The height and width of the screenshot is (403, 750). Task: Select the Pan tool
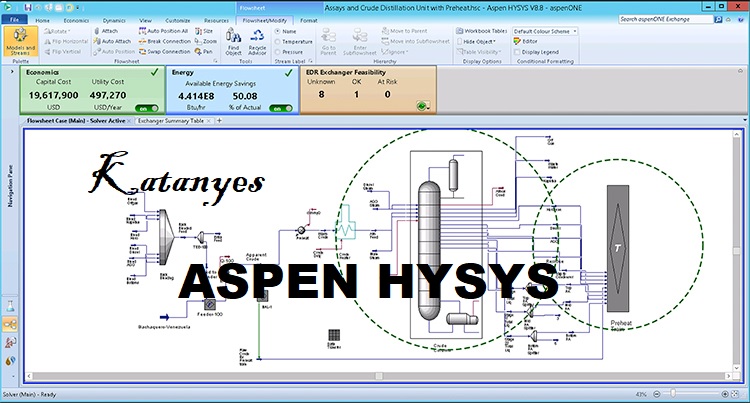point(204,52)
